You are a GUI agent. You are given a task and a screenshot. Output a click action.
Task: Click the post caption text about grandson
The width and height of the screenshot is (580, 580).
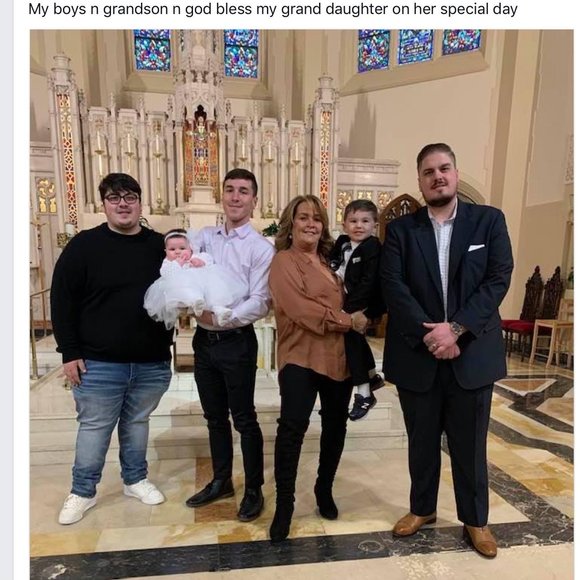(x=273, y=9)
